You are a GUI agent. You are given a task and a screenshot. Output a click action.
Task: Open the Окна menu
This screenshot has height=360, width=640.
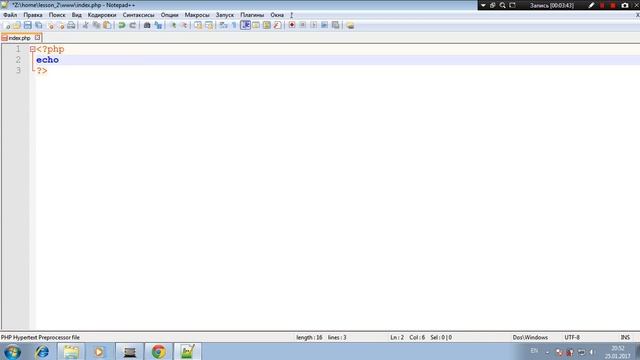[x=277, y=15]
